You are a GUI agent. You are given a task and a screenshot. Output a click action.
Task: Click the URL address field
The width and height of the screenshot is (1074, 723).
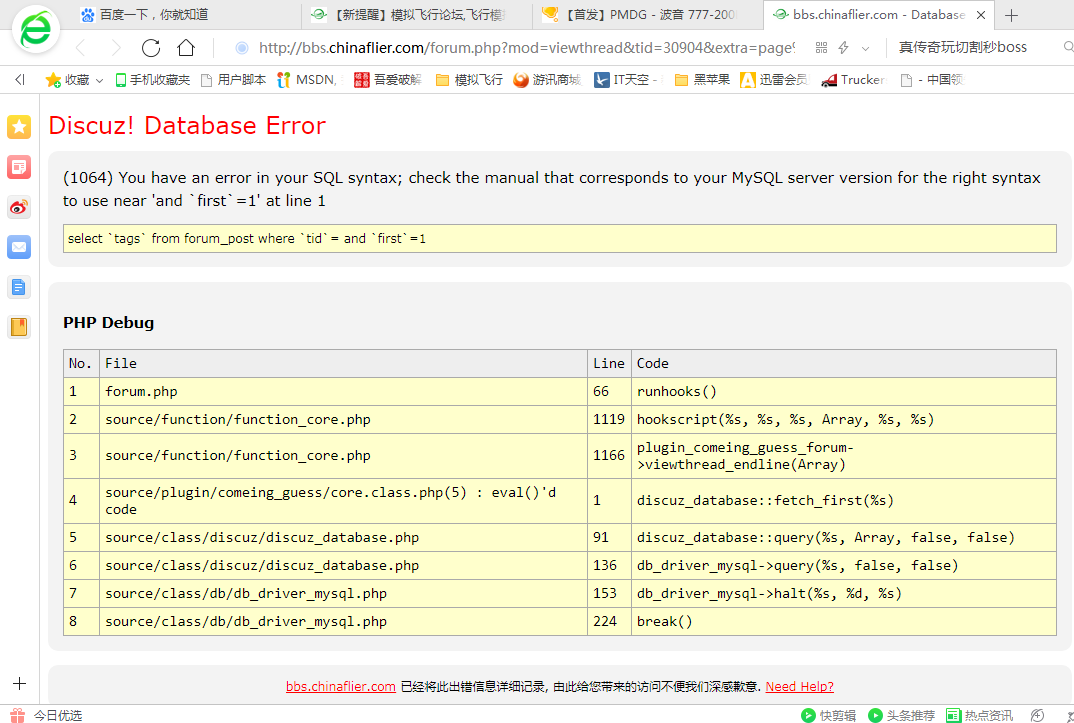point(526,47)
